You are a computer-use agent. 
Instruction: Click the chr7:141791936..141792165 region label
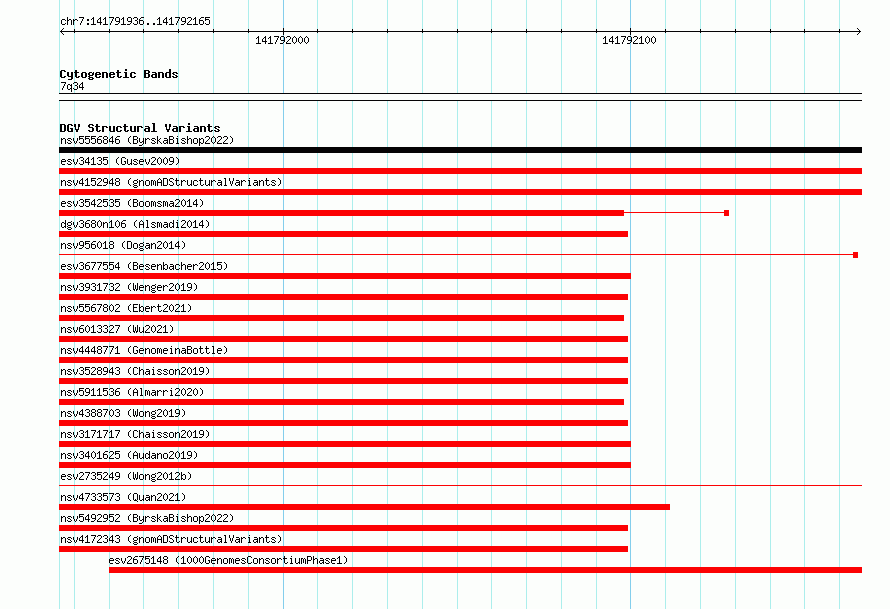(135, 21)
